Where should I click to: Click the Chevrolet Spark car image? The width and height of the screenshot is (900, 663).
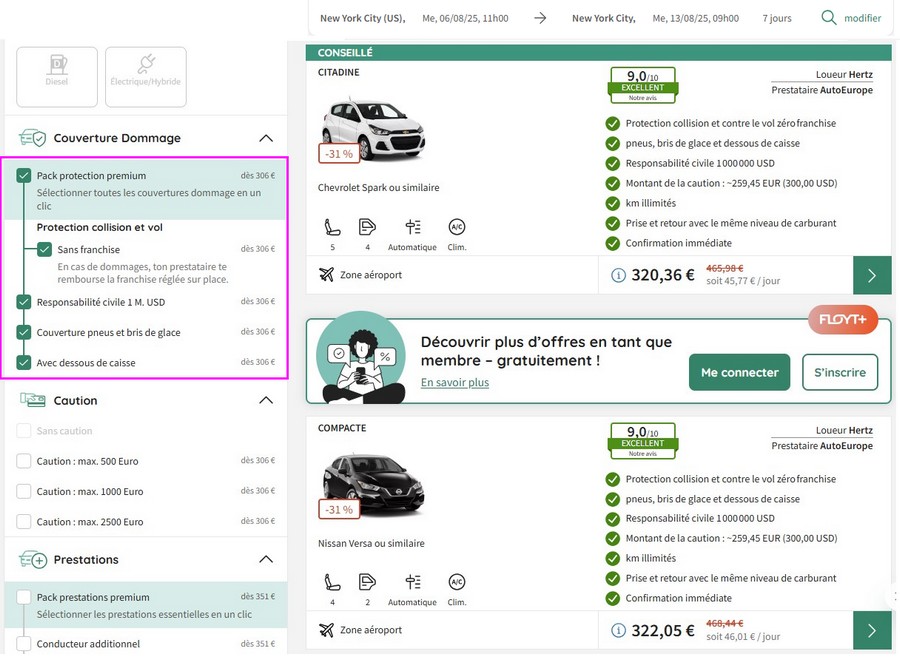click(372, 128)
